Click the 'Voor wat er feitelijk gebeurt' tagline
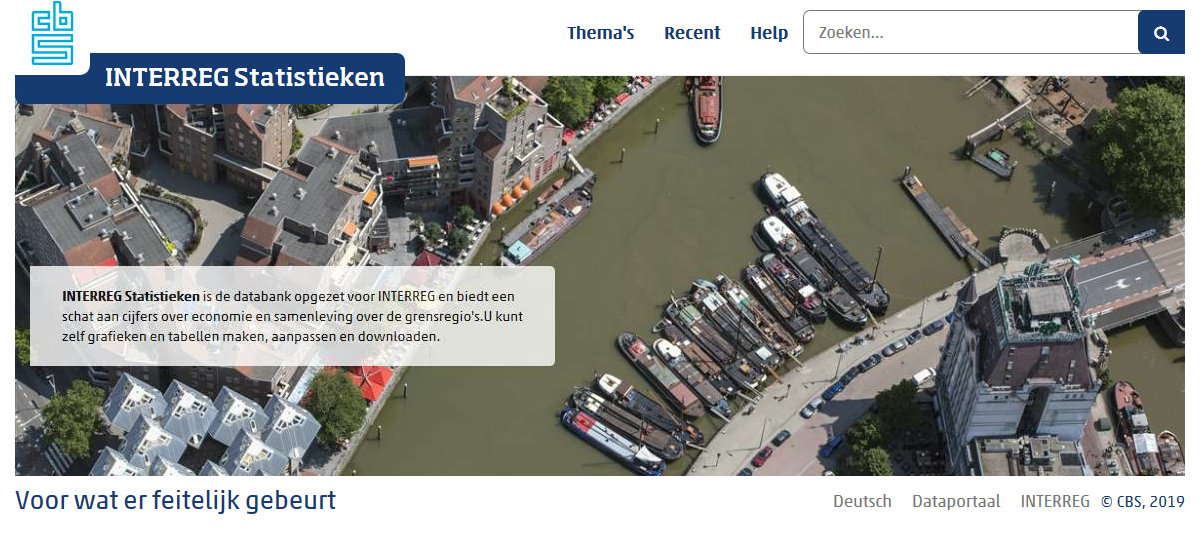Viewport: 1203px width, 536px height. pos(176,500)
